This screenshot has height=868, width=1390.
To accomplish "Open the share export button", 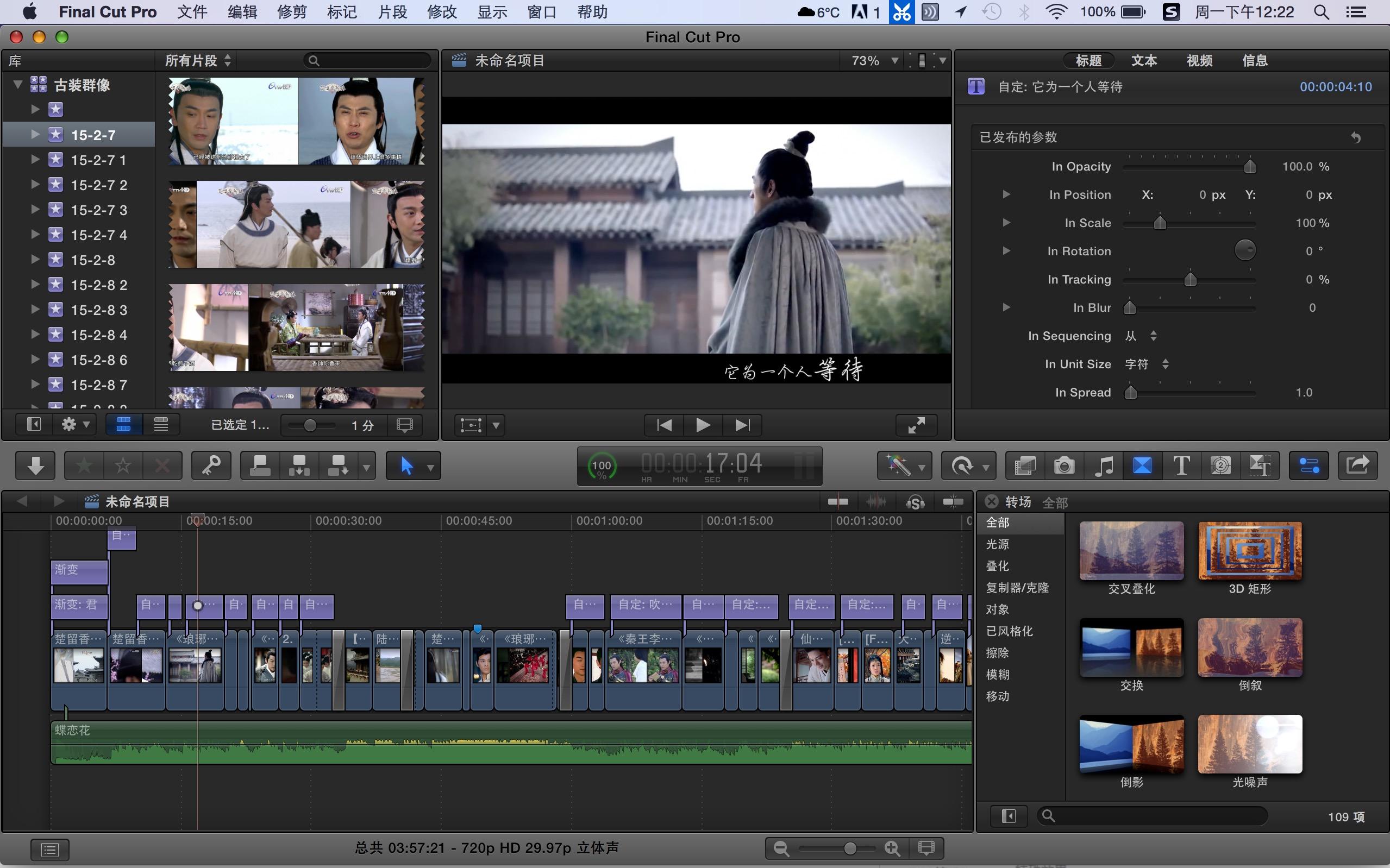I will click(x=1357, y=466).
